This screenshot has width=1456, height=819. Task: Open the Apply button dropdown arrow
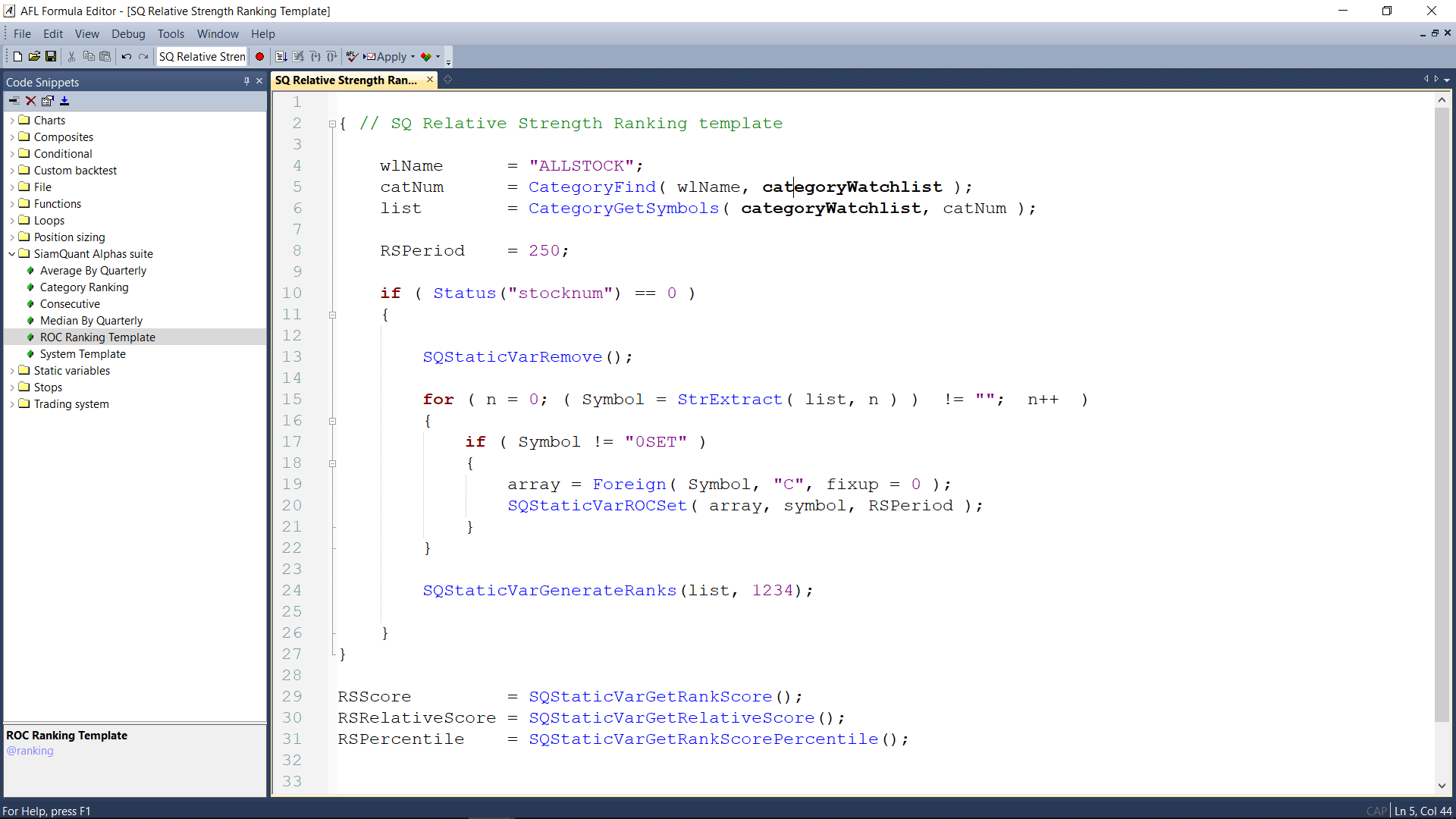point(413,57)
